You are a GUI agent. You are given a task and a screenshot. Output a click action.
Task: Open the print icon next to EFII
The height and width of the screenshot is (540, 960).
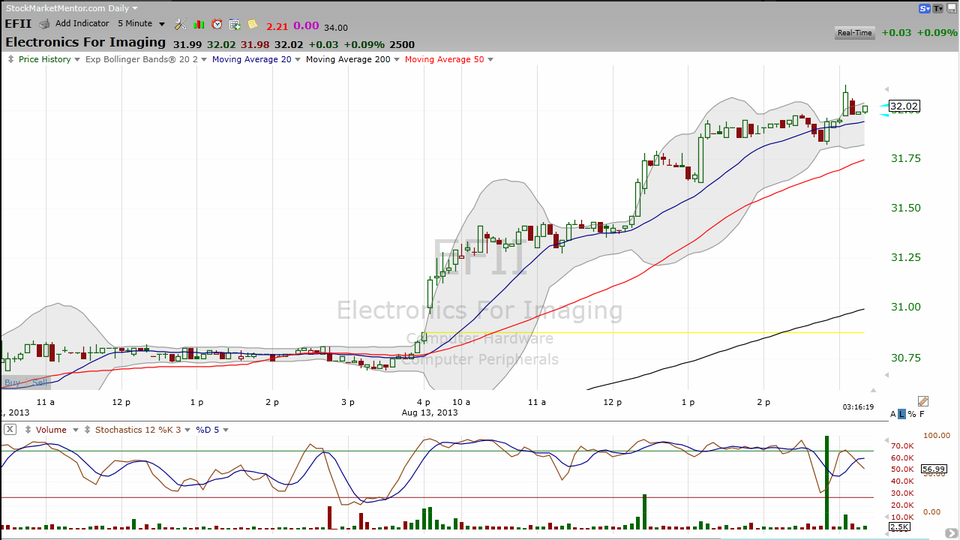point(44,24)
